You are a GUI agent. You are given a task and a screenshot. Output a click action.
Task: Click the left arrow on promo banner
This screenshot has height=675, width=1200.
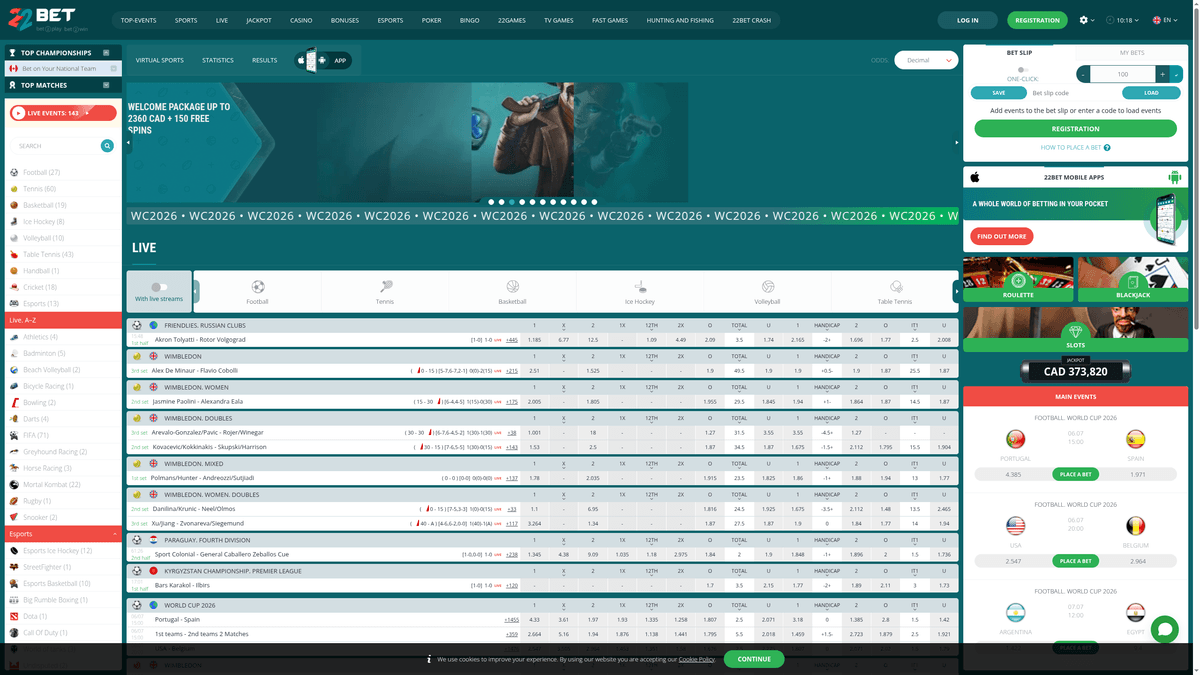click(x=128, y=143)
